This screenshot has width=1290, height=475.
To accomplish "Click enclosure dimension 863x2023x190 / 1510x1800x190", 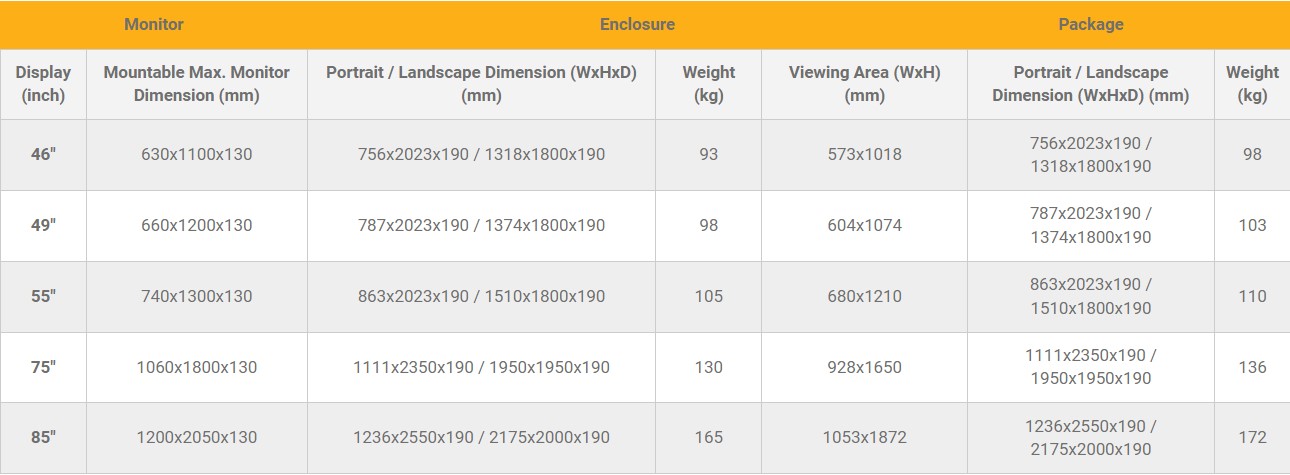I will [481, 297].
